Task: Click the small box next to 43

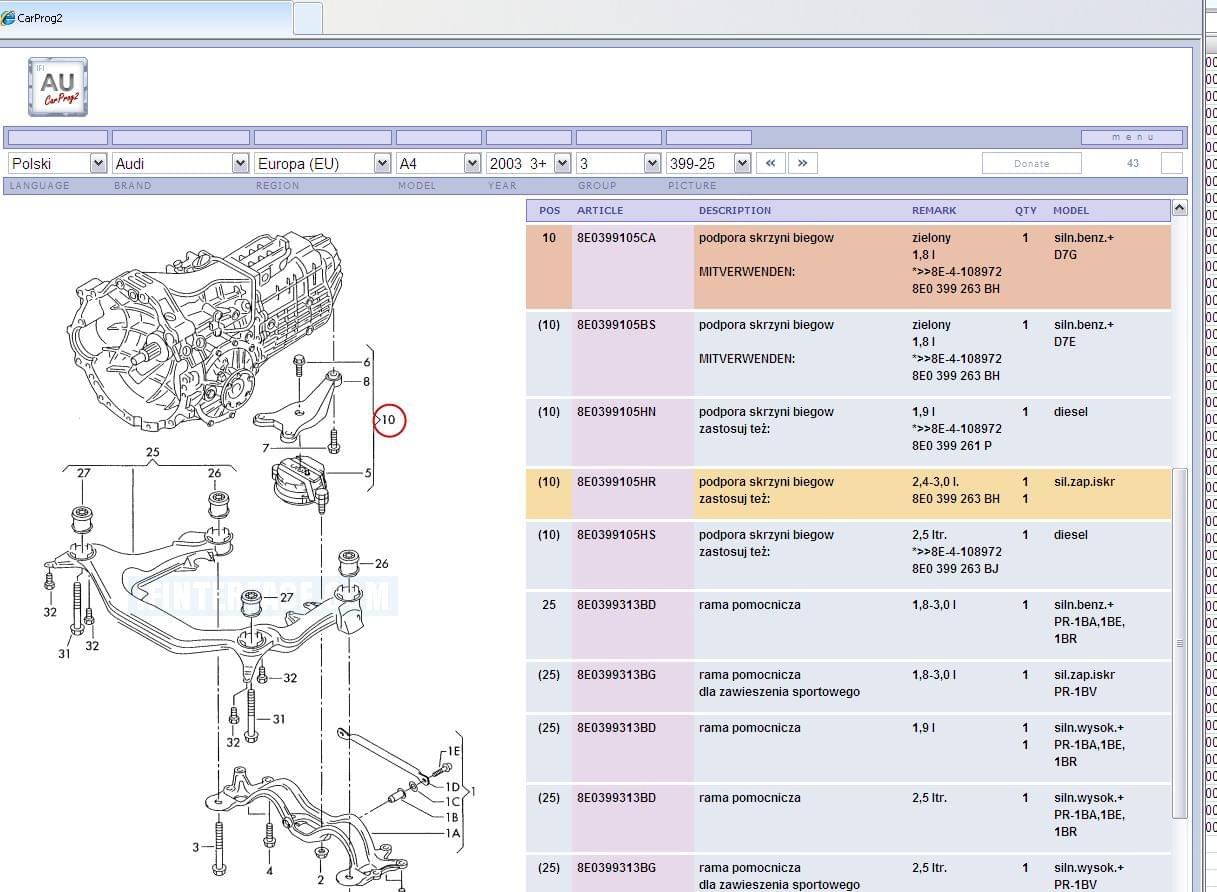Action: click(1171, 163)
